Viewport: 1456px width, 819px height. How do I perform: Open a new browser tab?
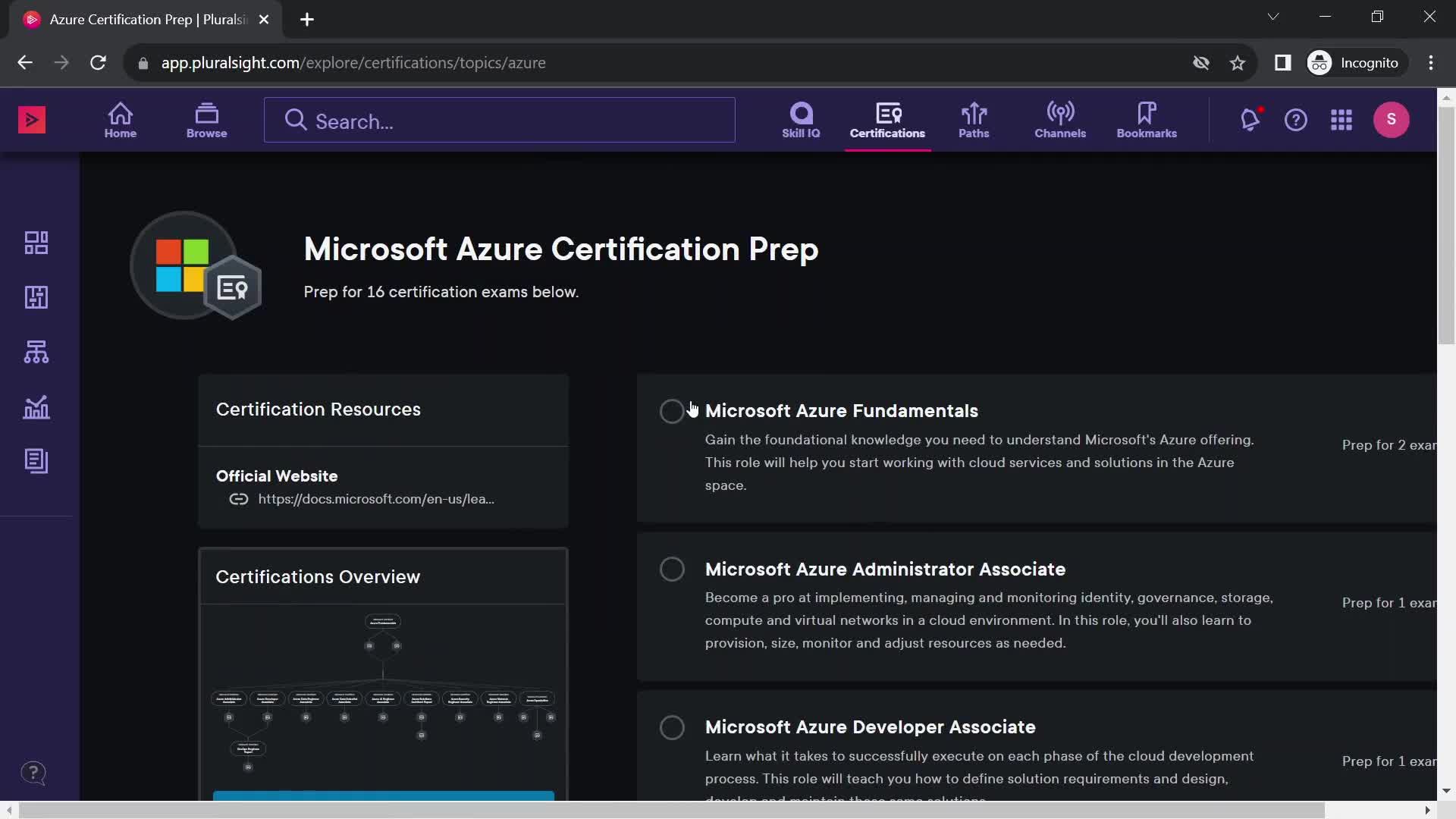coord(307,20)
